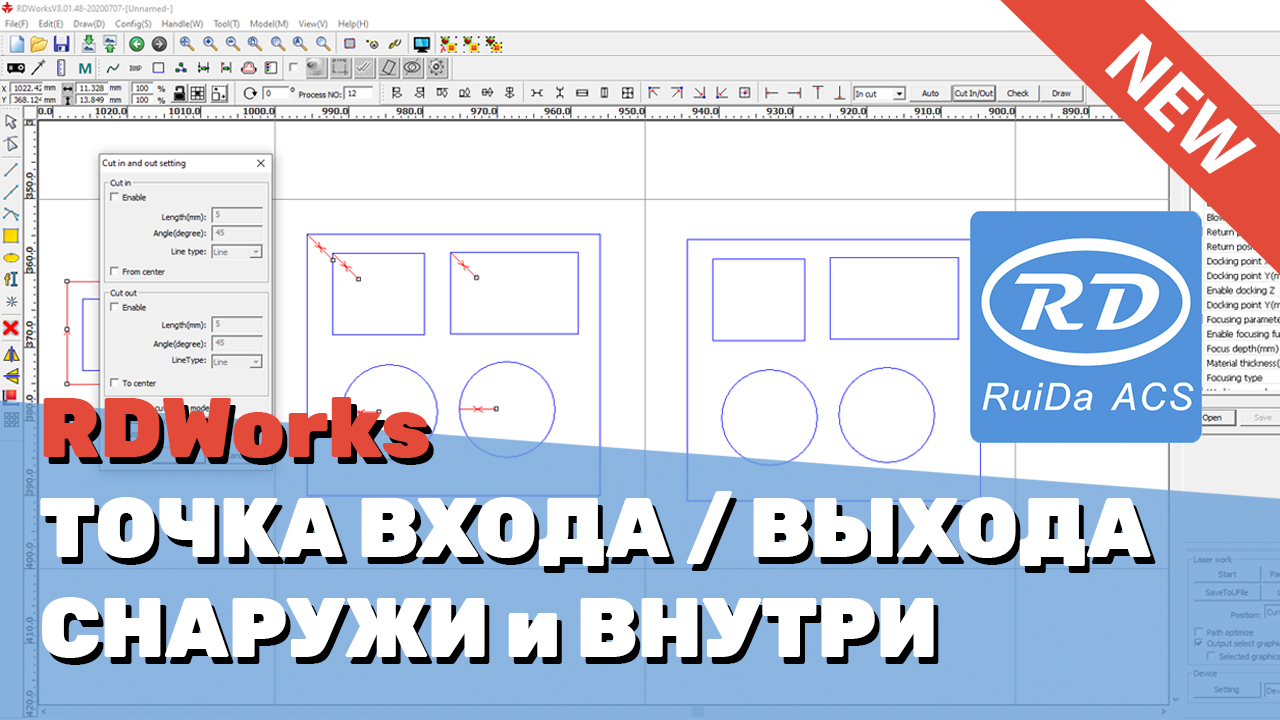
Task: Toggle the Output select graphics checkbox
Action: click(1198, 644)
